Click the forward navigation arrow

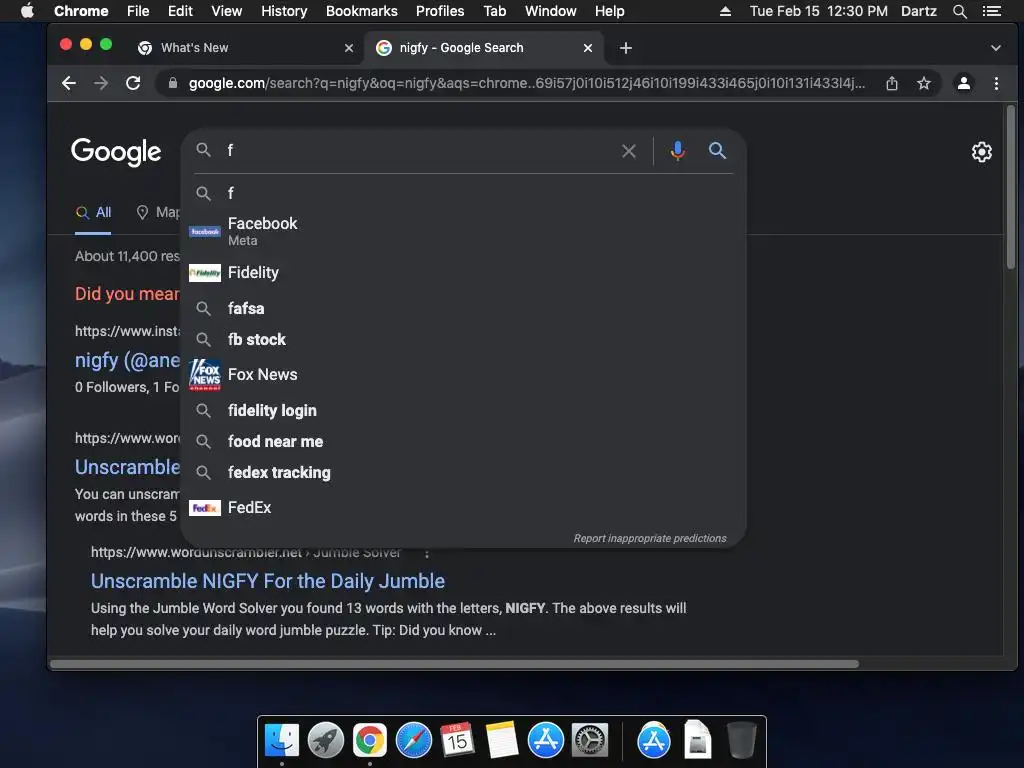pyautogui.click(x=101, y=83)
